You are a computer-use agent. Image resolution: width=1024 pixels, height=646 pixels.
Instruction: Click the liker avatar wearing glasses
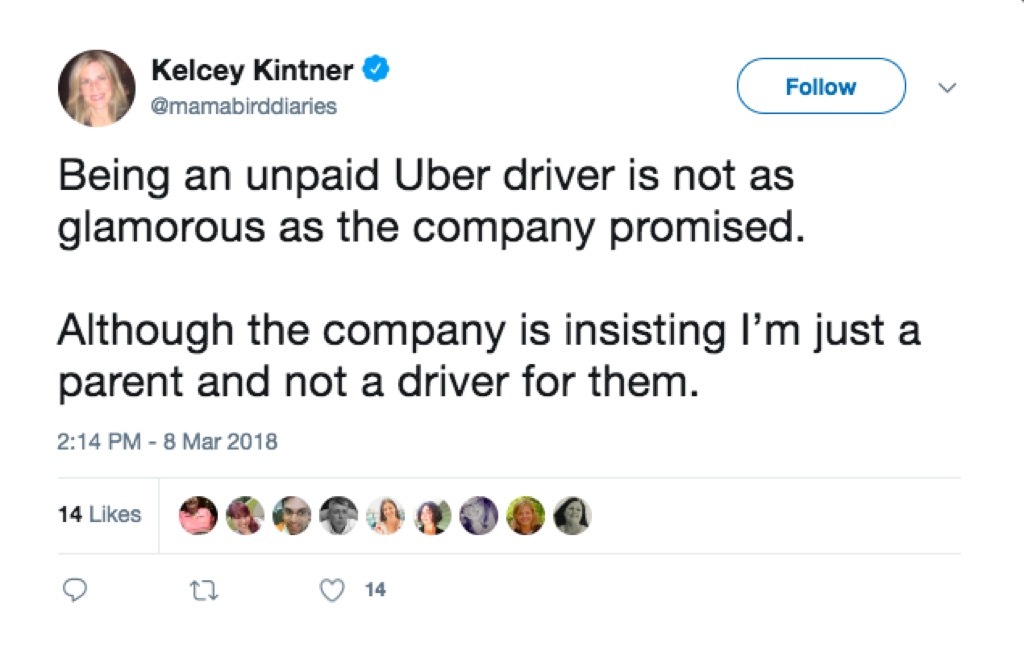(x=290, y=514)
